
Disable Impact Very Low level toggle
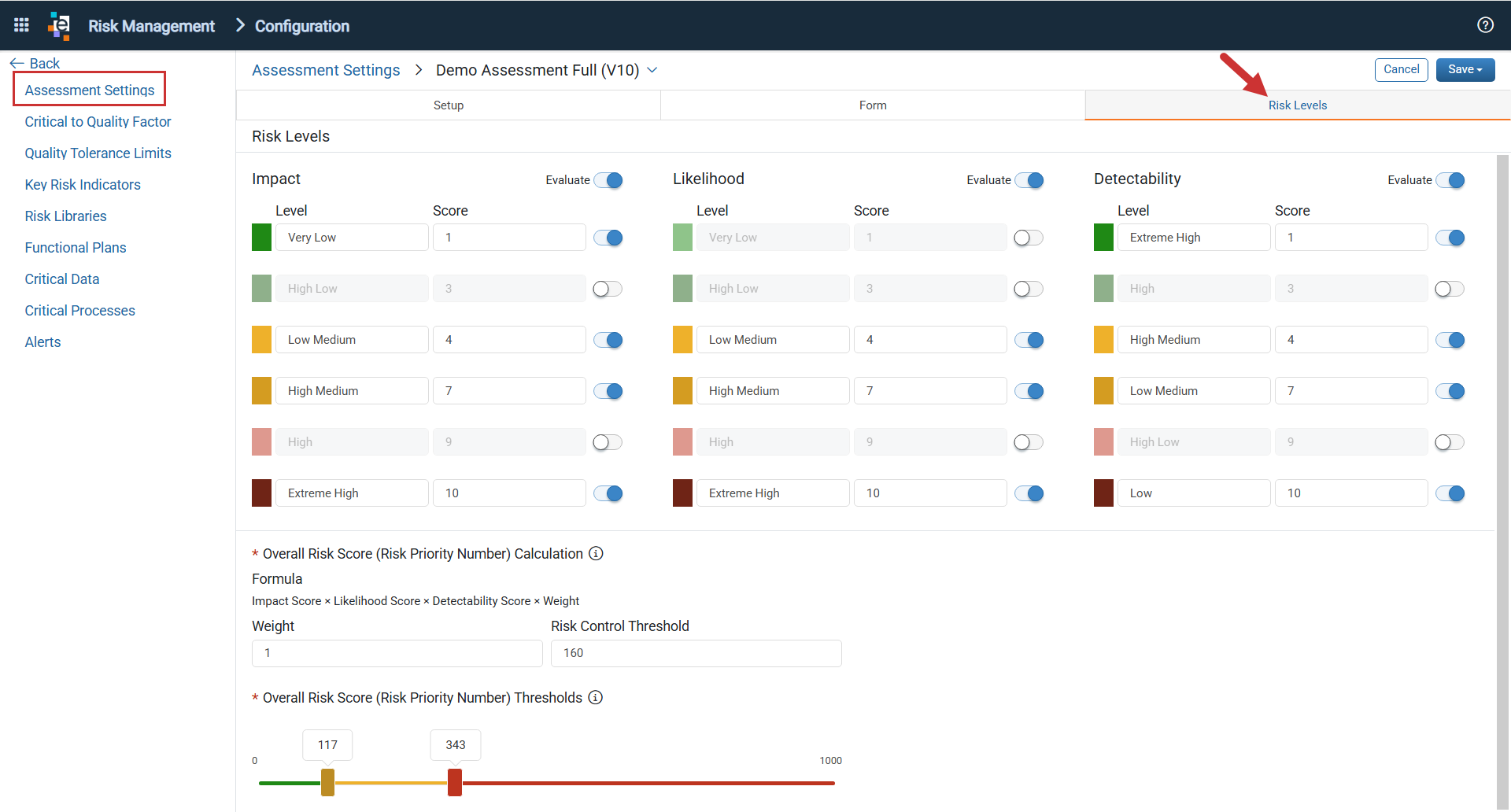coord(608,238)
